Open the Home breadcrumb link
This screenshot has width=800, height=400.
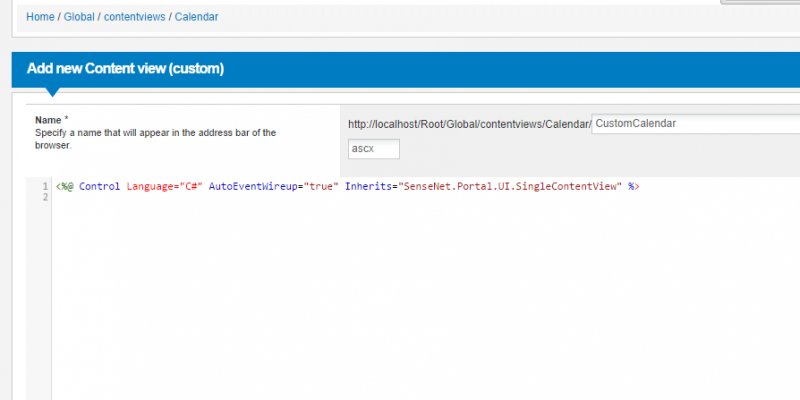40,17
